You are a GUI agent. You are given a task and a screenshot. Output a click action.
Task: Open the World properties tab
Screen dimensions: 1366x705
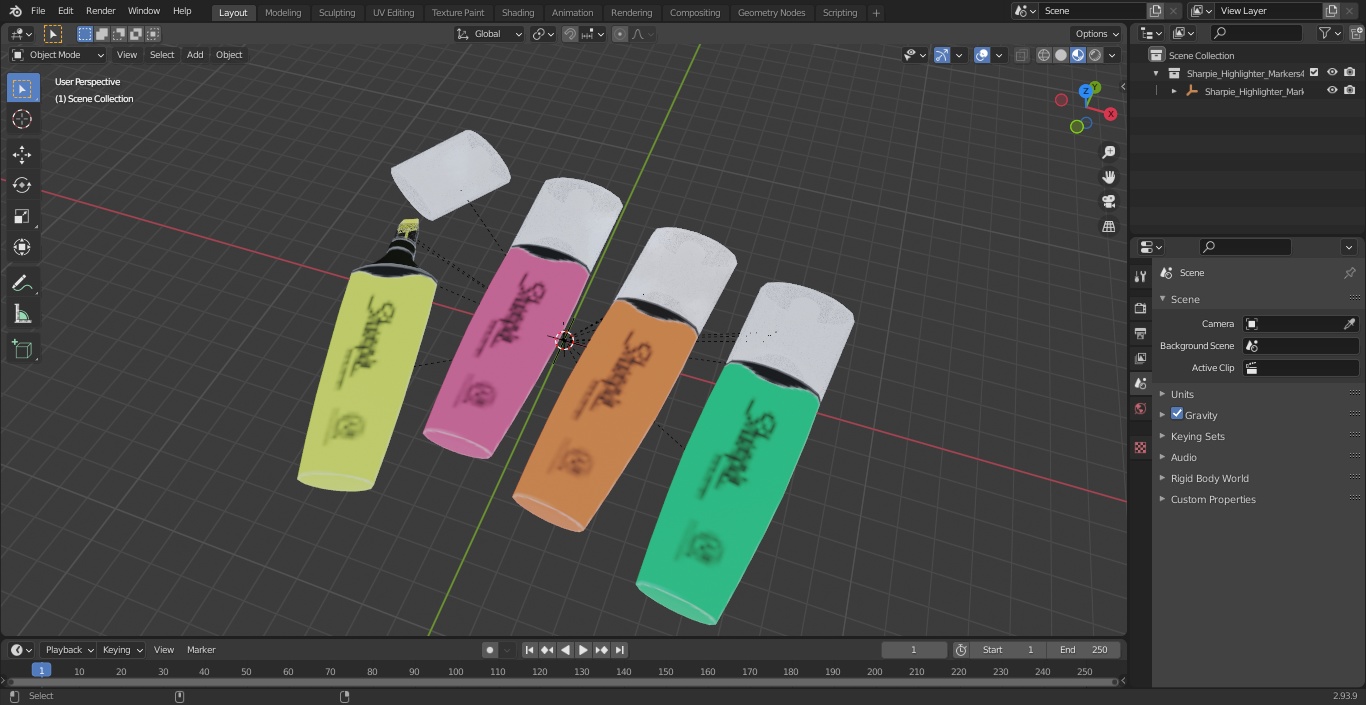1140,408
